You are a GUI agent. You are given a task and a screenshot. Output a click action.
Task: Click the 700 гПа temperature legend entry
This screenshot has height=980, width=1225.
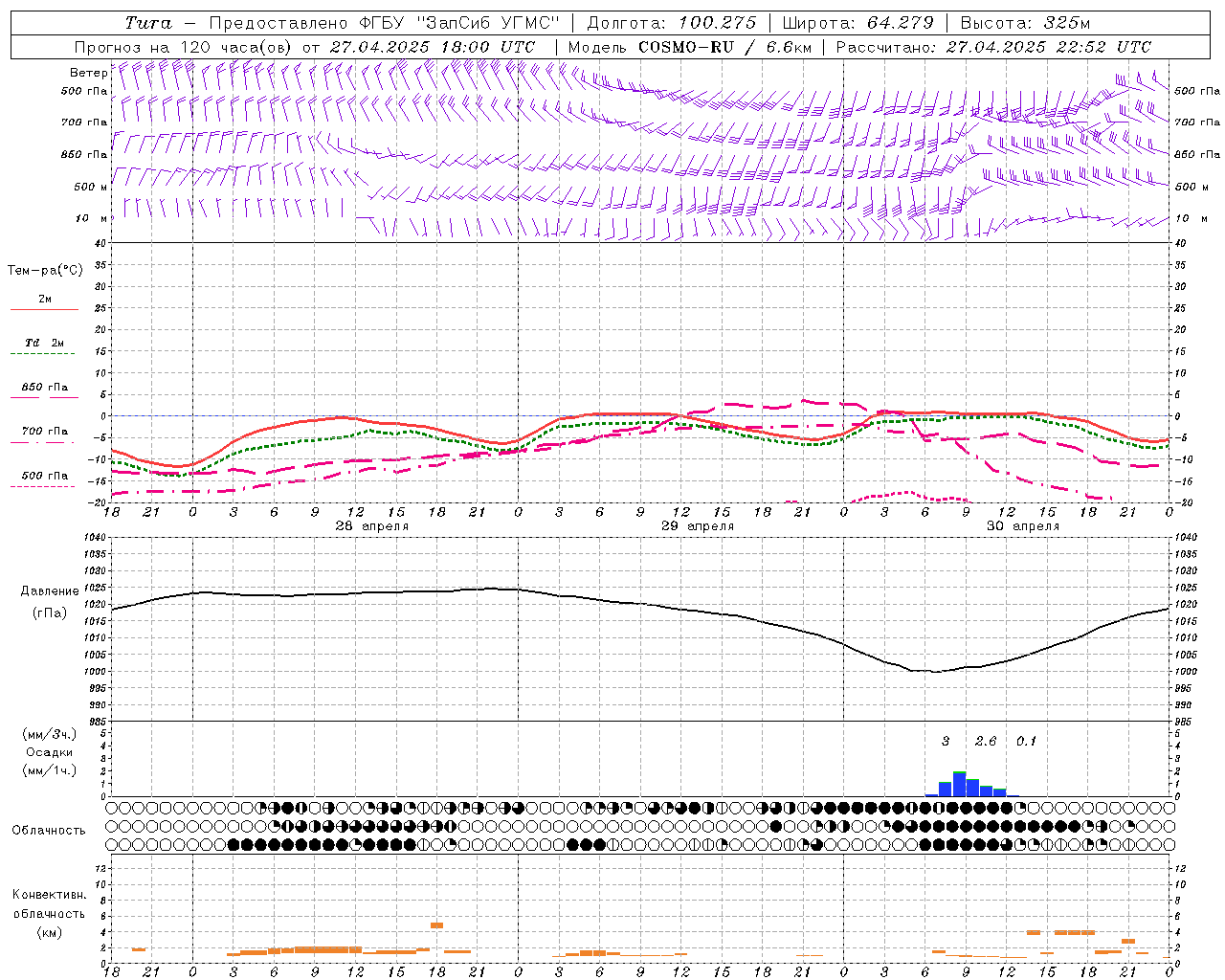(45, 432)
